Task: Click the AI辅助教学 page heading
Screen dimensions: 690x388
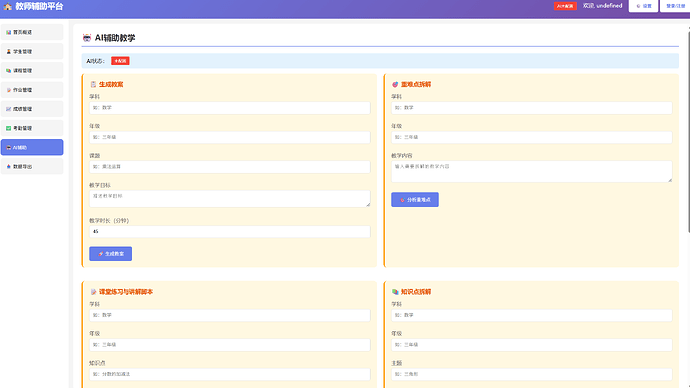Action: point(115,38)
